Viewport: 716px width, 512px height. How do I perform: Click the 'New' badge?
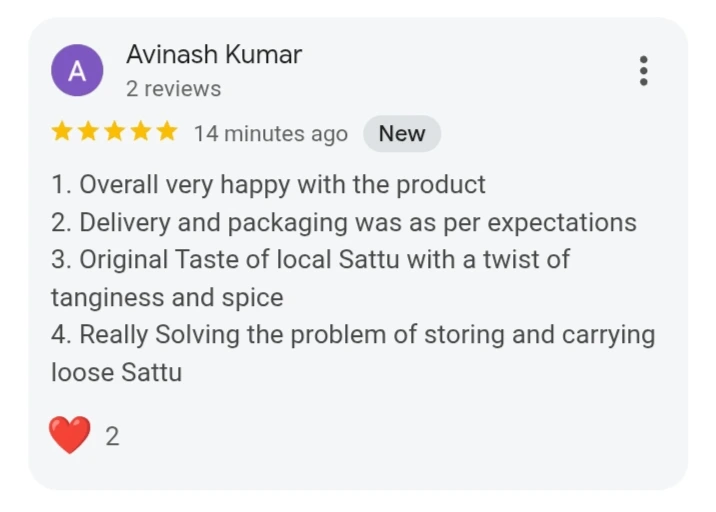pyautogui.click(x=401, y=134)
